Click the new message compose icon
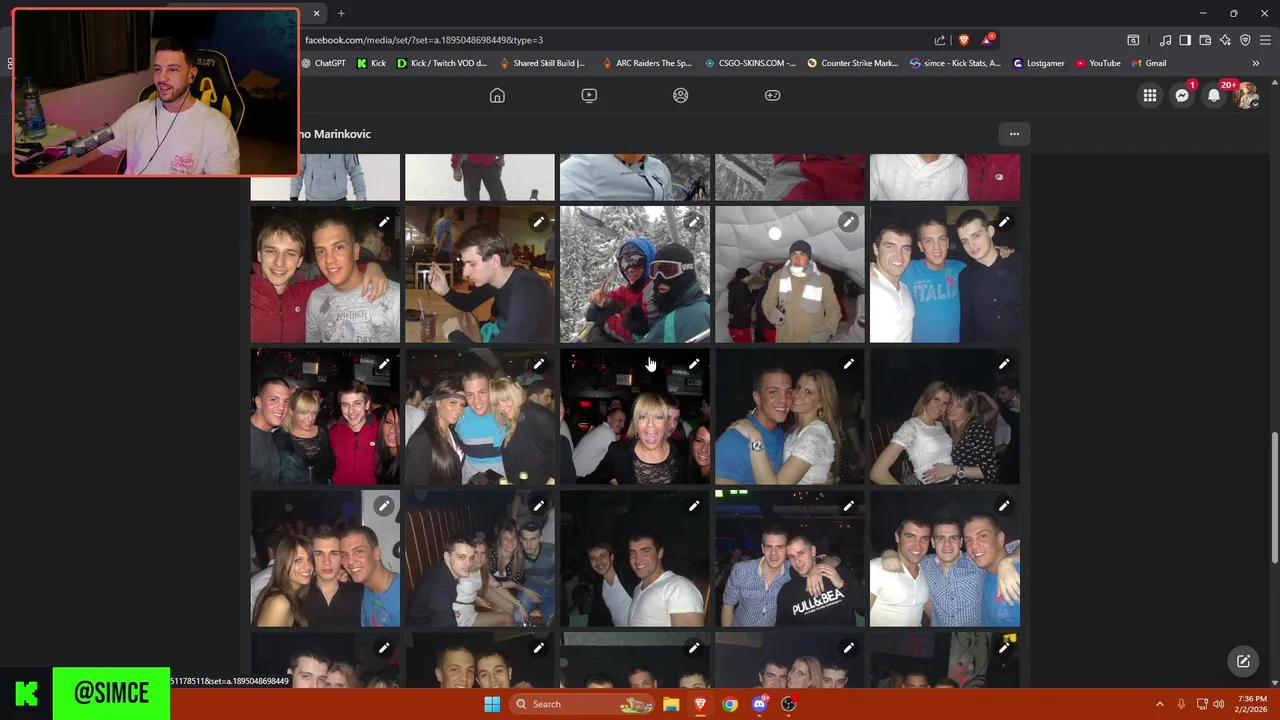 click(1243, 661)
